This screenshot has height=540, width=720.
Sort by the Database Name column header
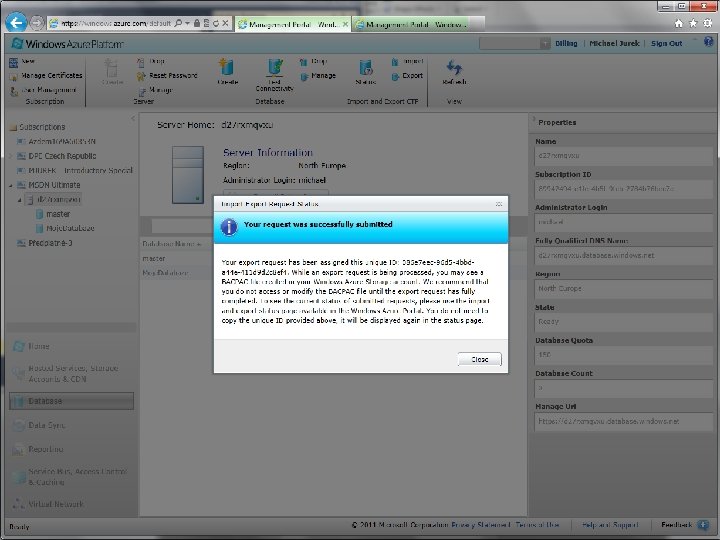tap(172, 244)
